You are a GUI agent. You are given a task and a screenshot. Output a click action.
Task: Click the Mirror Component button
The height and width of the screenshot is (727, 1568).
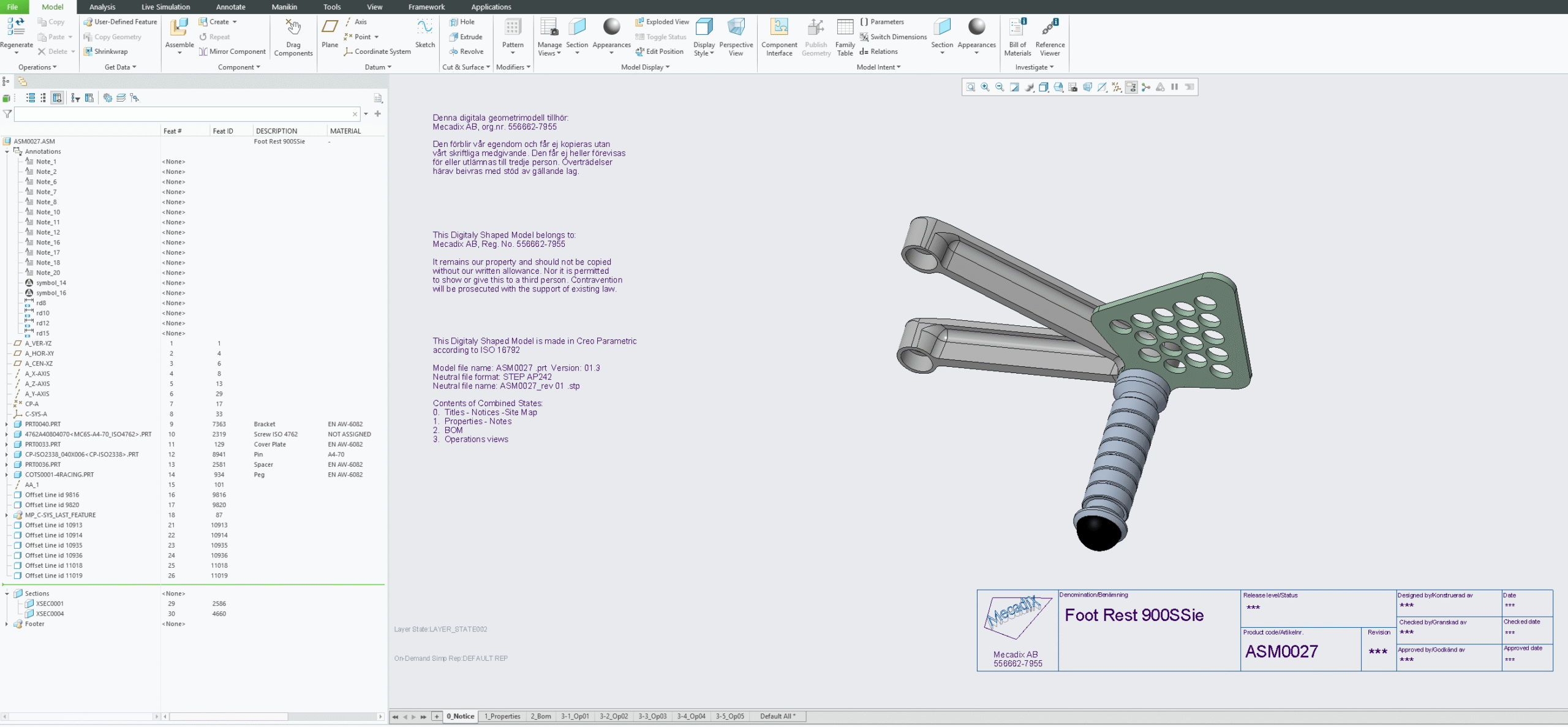[x=232, y=51]
